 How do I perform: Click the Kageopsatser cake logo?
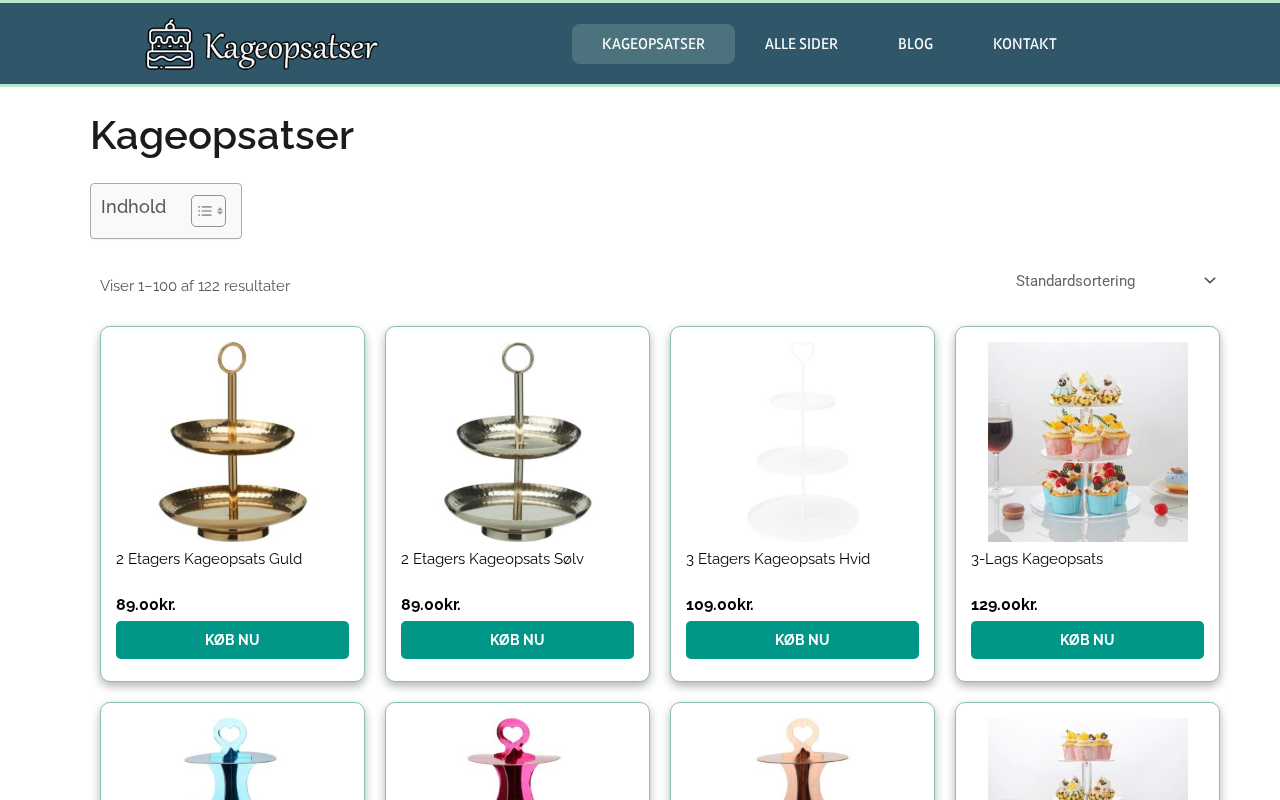pos(262,45)
